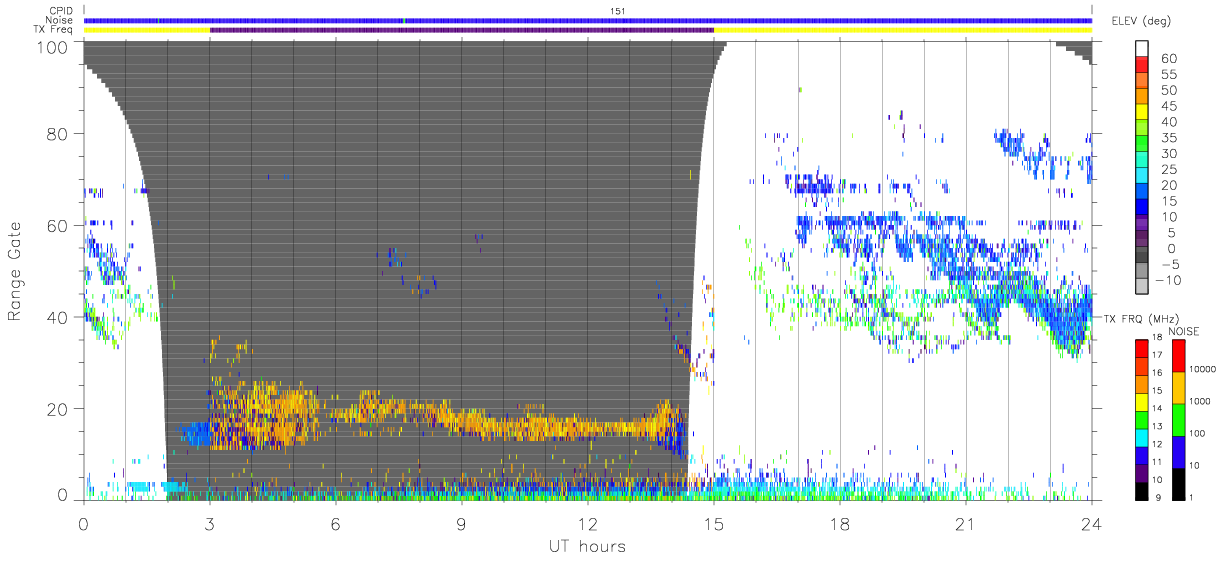The height and width of the screenshot is (567, 1228).
Task: Click the blue Noise strip above the plot
Action: [x=587, y=20]
